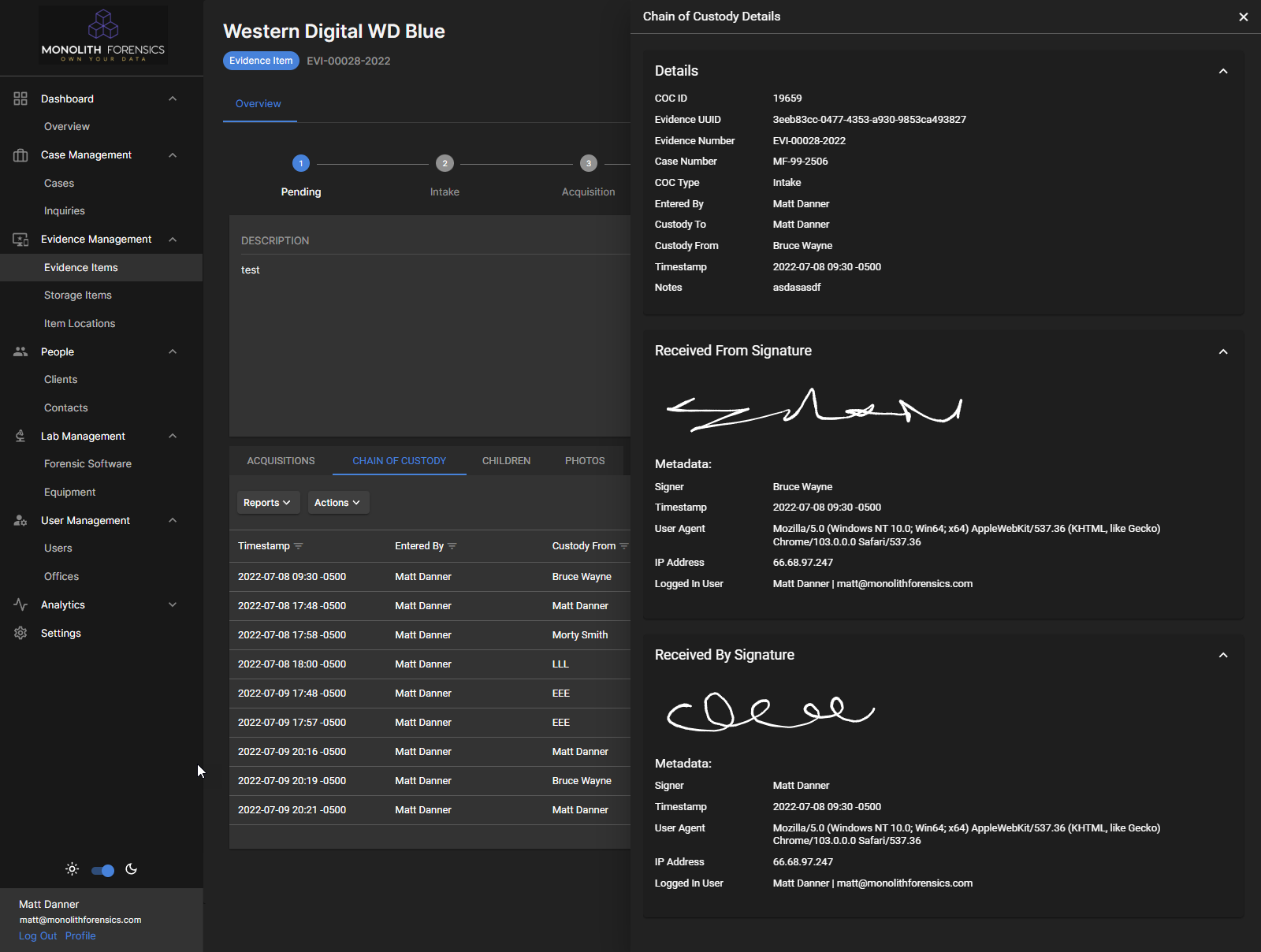Image resolution: width=1261 pixels, height=952 pixels.
Task: Click the Case Management briefcase icon
Action: 20,154
